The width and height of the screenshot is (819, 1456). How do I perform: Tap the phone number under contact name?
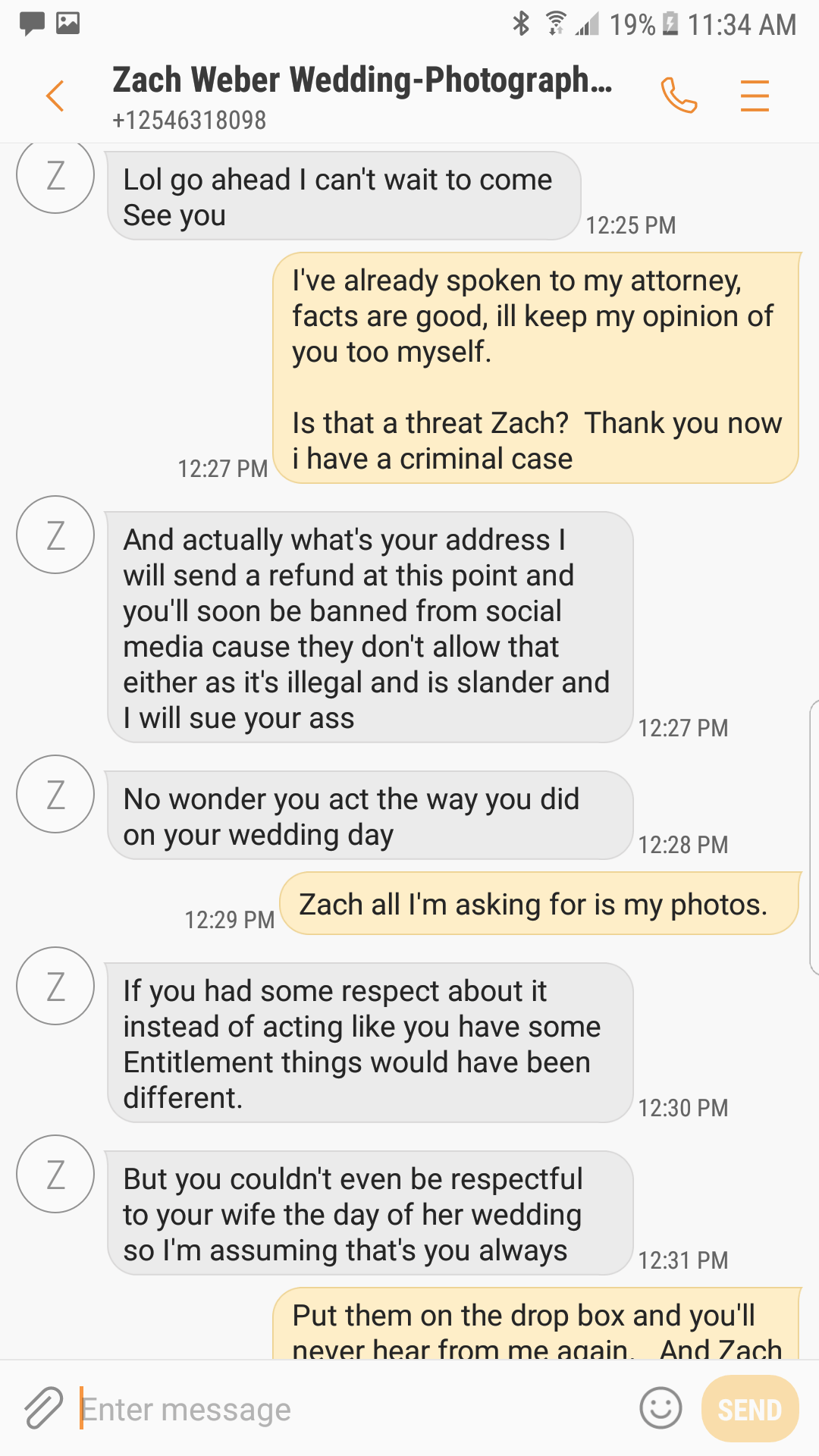(x=190, y=121)
